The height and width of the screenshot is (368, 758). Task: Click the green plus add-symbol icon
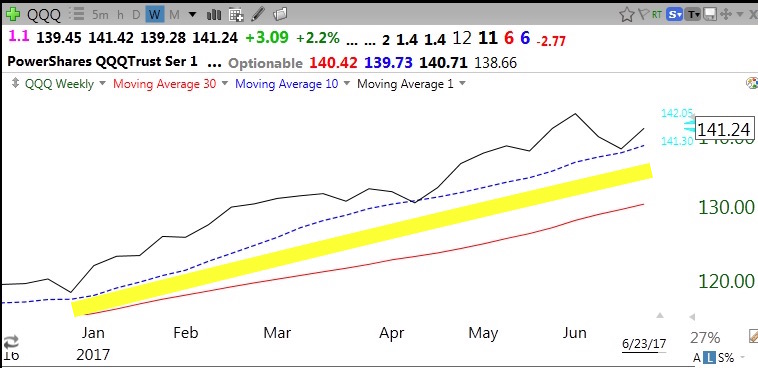click(x=13, y=15)
